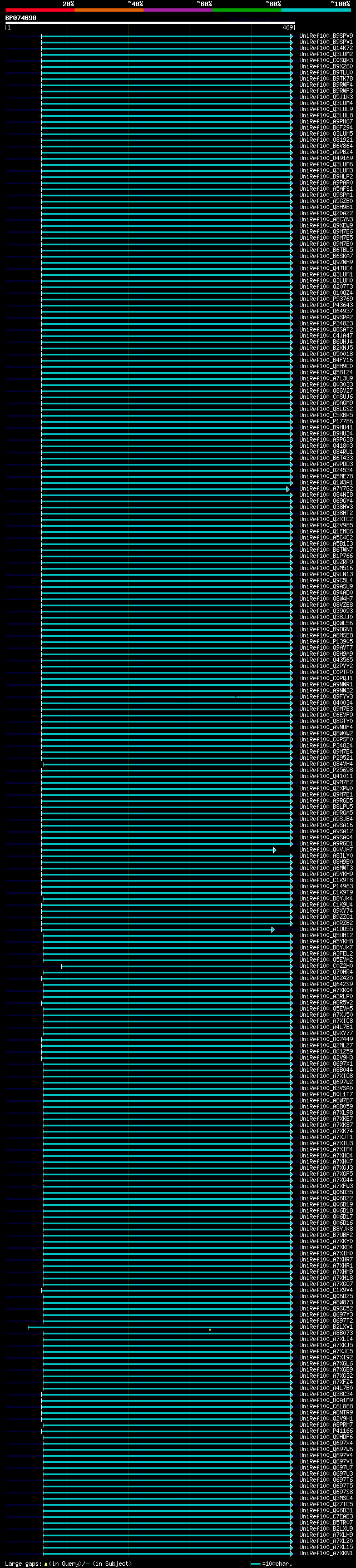
Task: Select hit label UniRef100_C4JA47
Action: click(x=326, y=335)
